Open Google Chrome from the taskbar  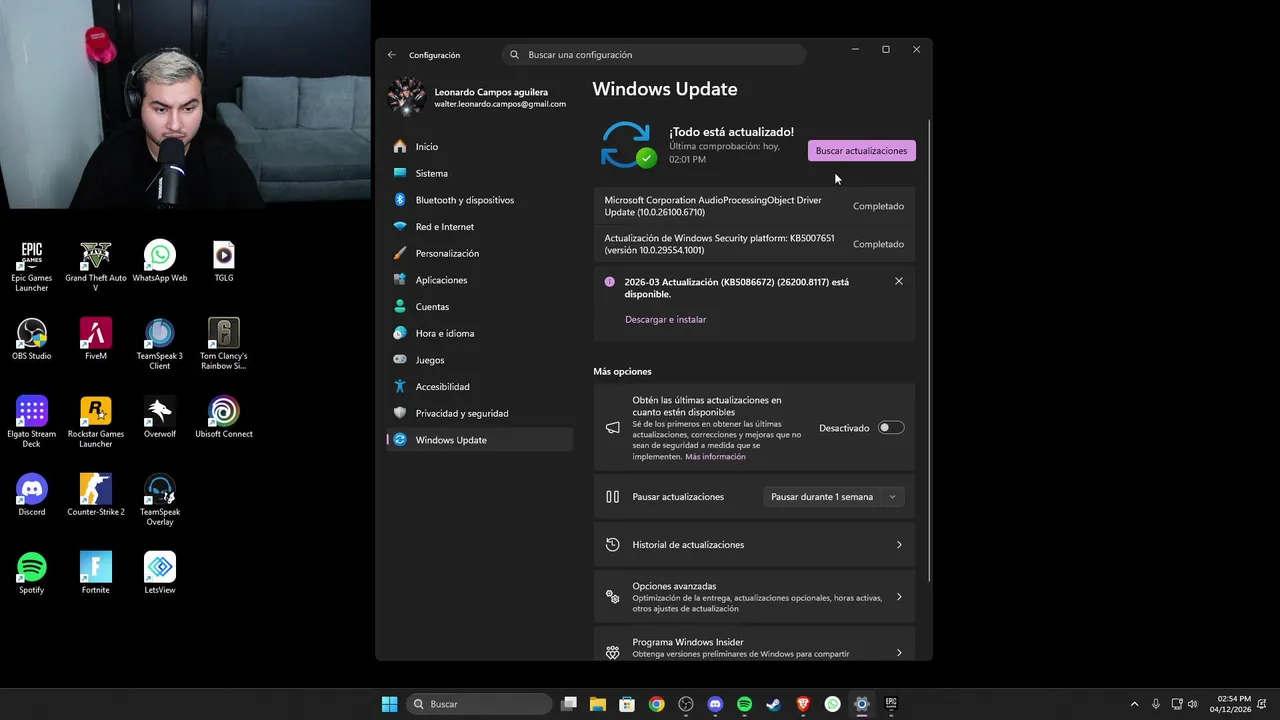pyautogui.click(x=656, y=704)
